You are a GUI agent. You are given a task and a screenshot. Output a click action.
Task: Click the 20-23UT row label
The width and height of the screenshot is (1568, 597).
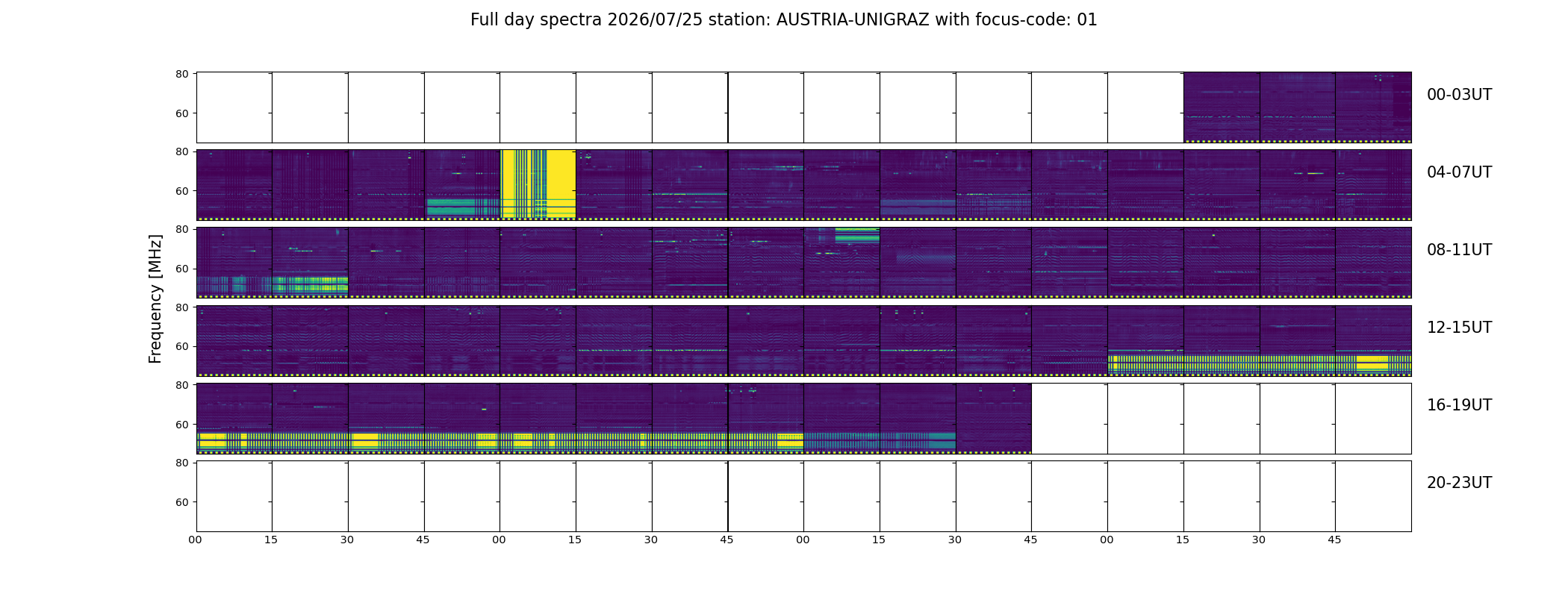tap(1459, 483)
